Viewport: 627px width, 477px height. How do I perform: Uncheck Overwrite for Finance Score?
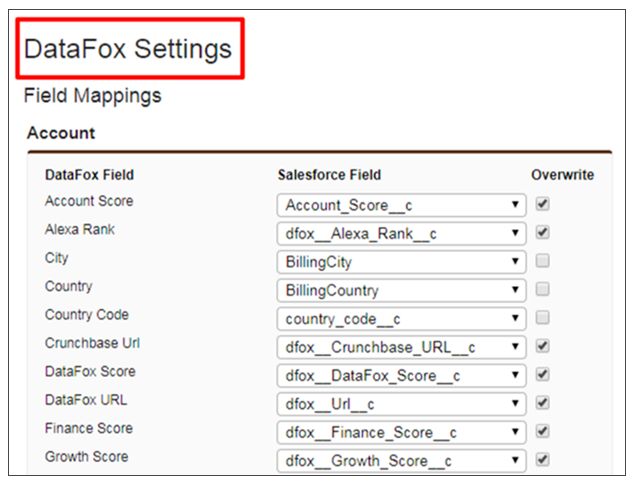click(x=542, y=431)
